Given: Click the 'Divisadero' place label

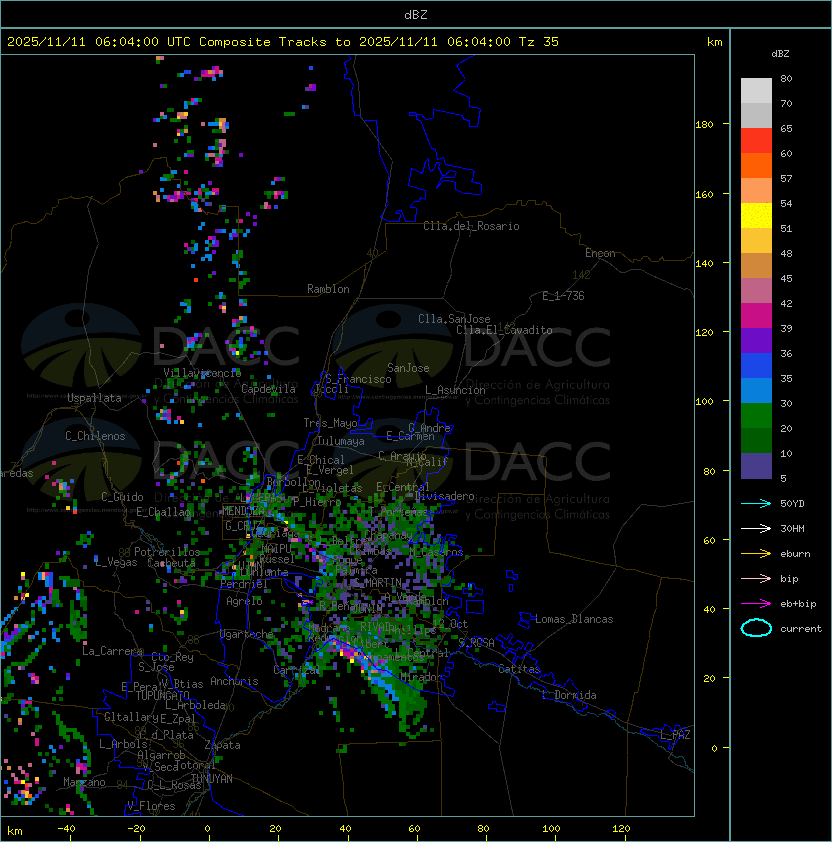Looking at the screenshot, I should (x=444, y=496).
